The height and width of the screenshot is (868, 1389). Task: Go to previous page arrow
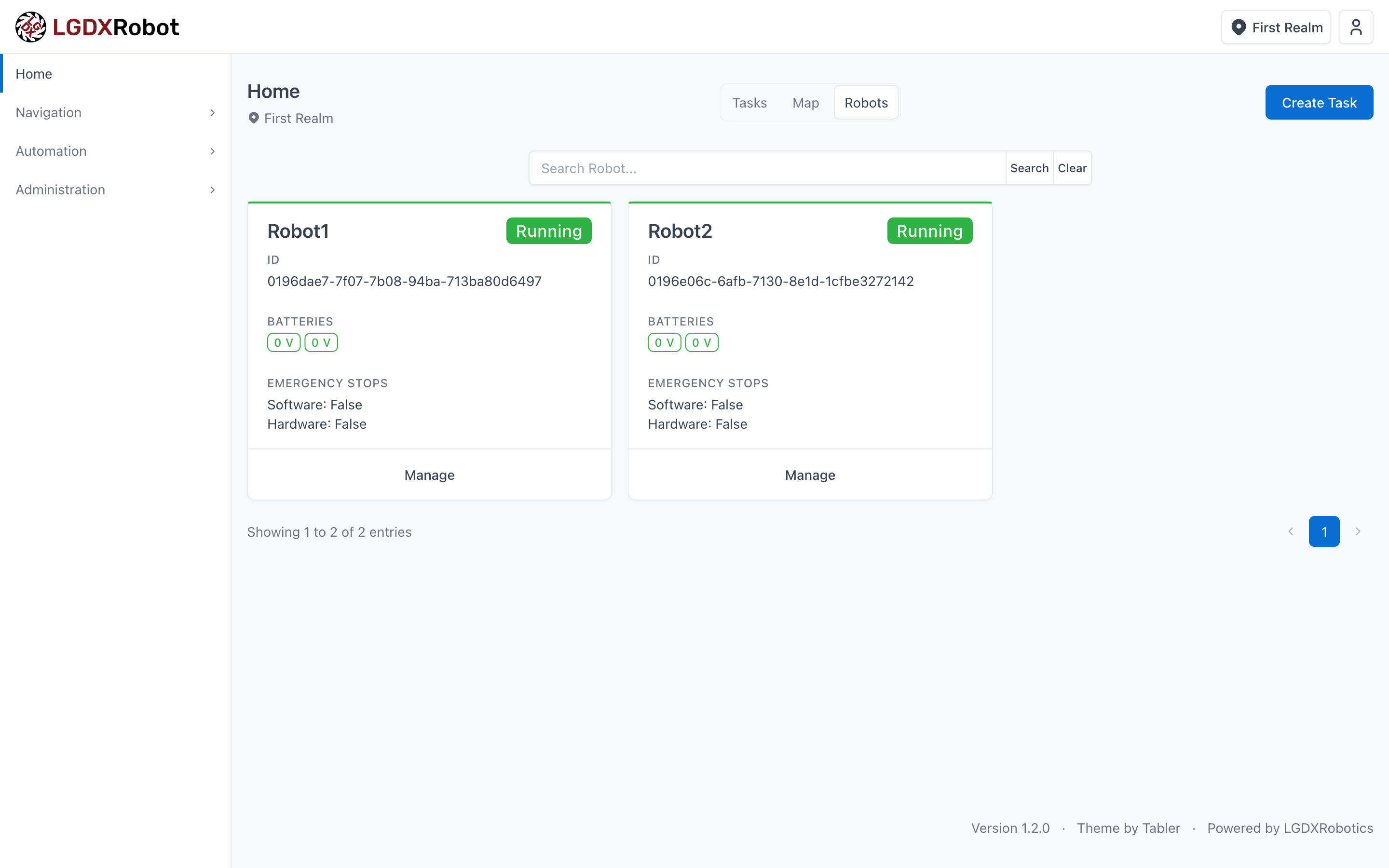coord(1290,531)
